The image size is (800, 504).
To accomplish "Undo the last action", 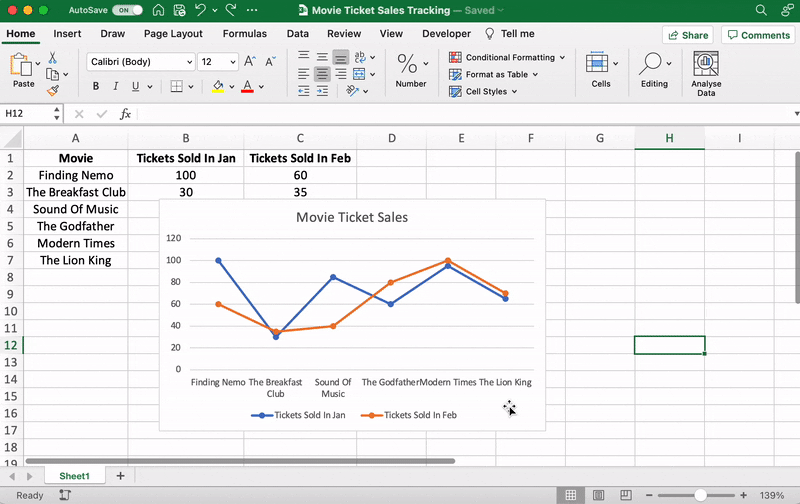I will click(x=201, y=10).
